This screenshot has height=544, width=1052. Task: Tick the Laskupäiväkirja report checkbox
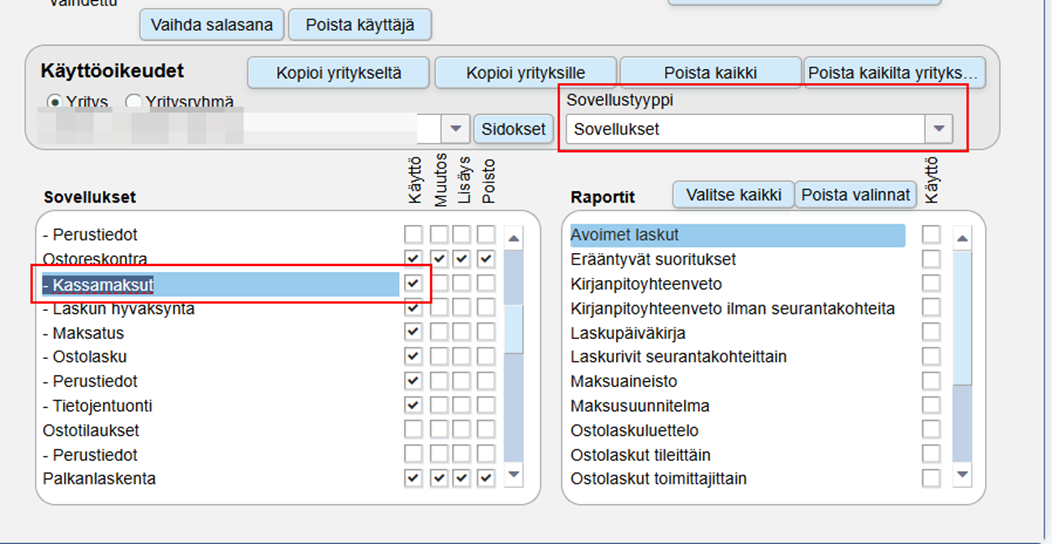[x=931, y=332]
